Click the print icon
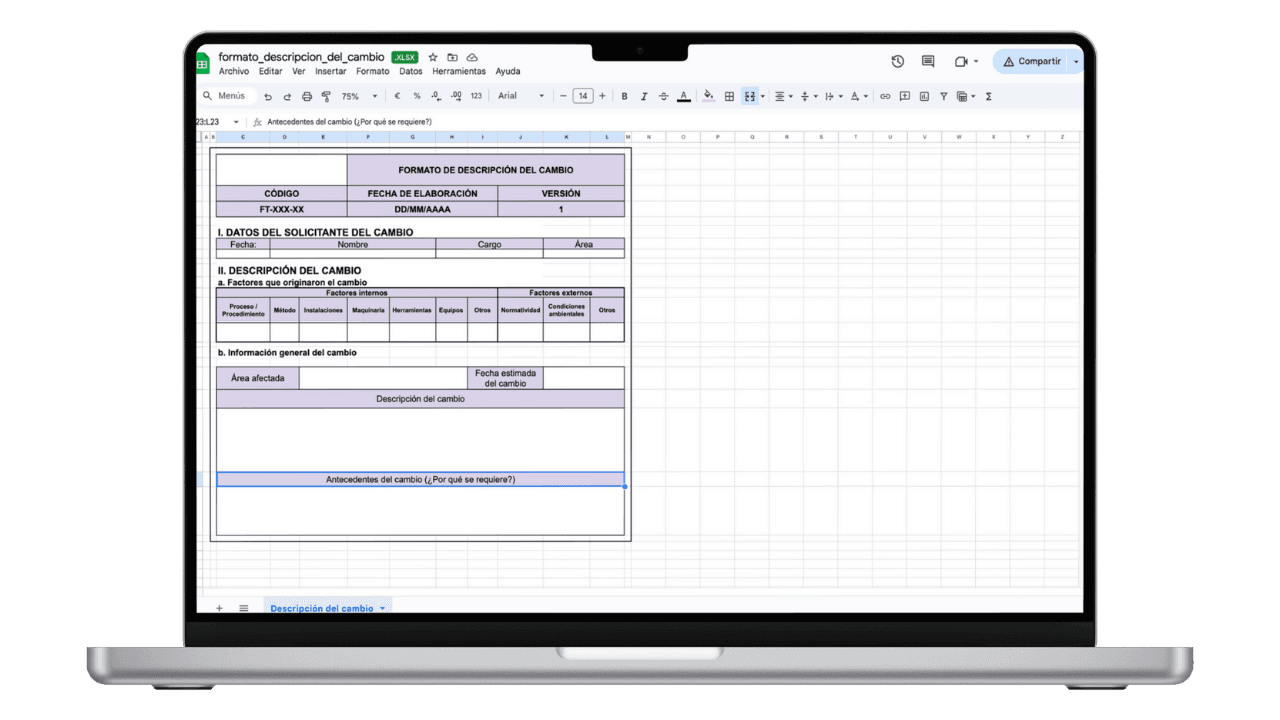The image size is (1280, 720). [307, 97]
